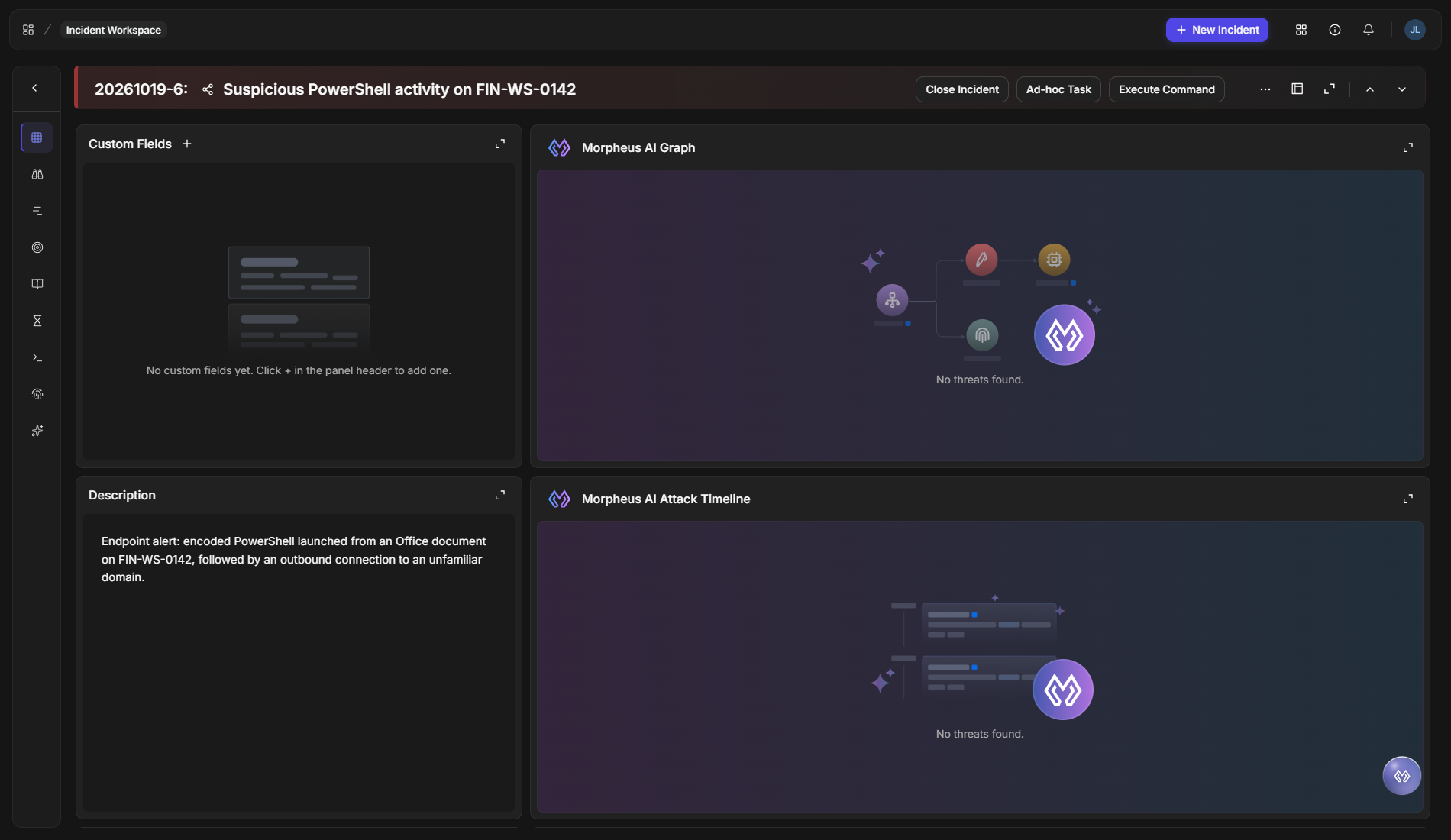Click Close Incident button
This screenshot has height=840, width=1451.
click(962, 89)
